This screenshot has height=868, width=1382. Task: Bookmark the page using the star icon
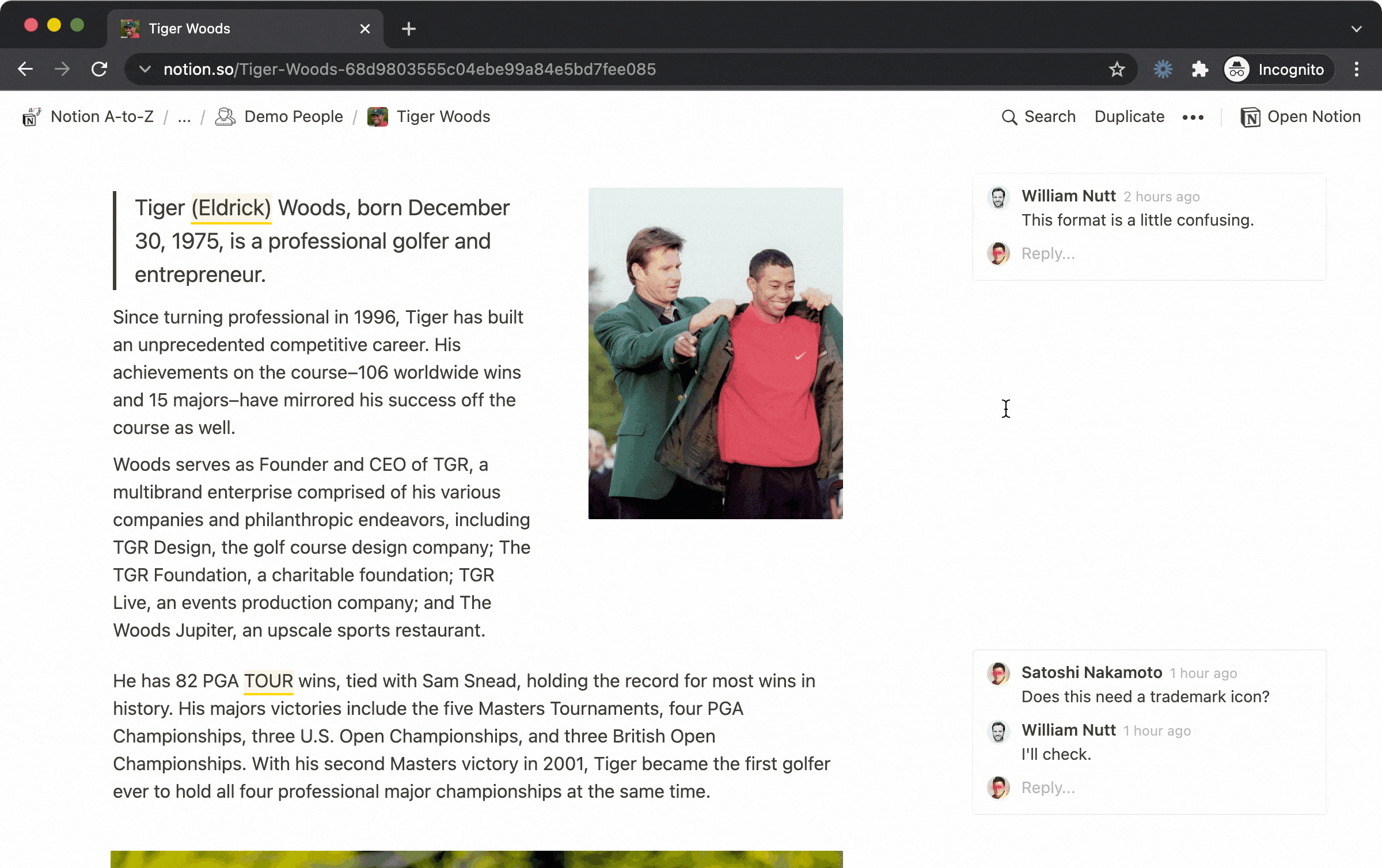(1117, 68)
